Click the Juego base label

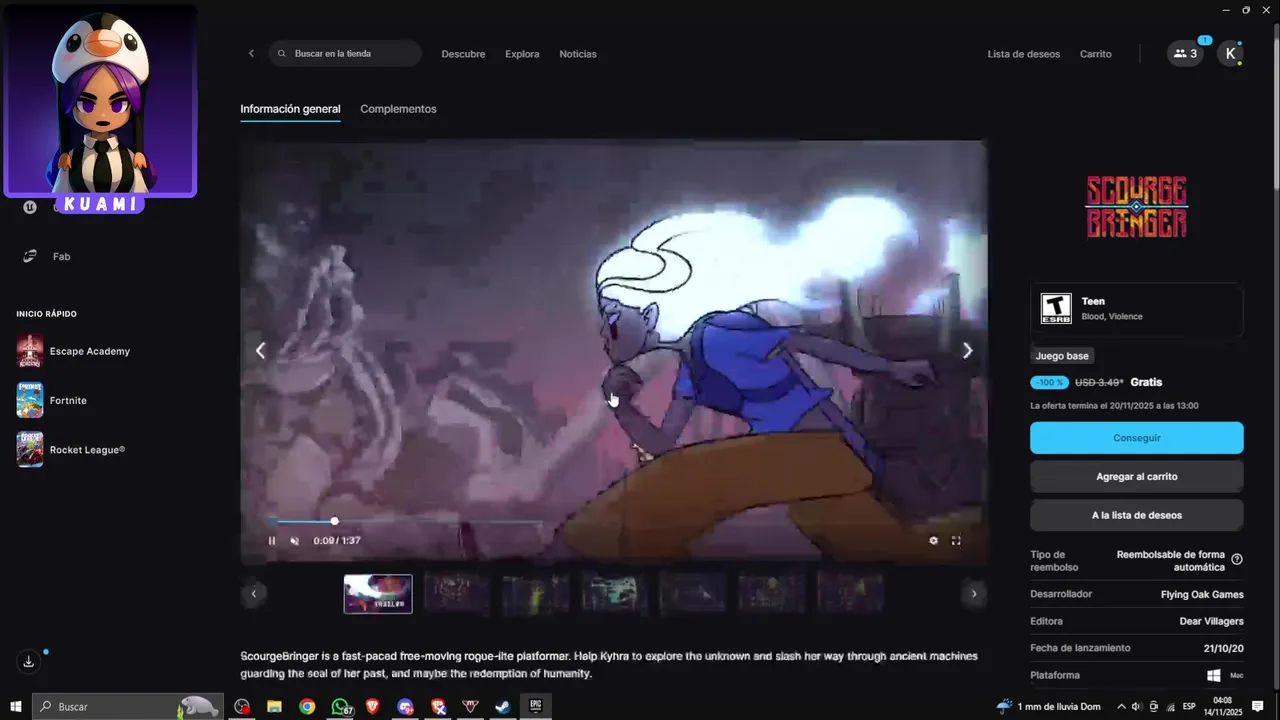tap(1062, 356)
